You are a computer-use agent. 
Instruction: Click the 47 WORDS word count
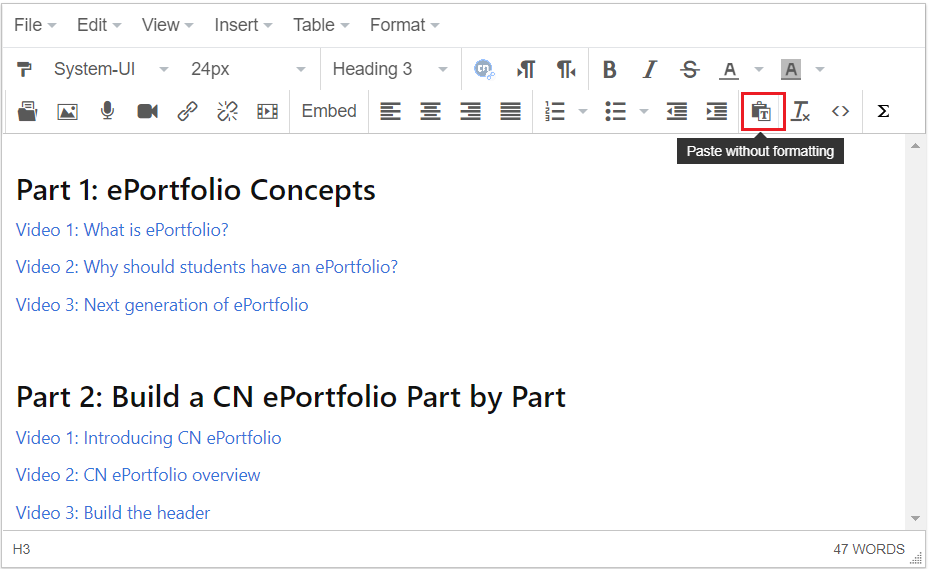[869, 549]
